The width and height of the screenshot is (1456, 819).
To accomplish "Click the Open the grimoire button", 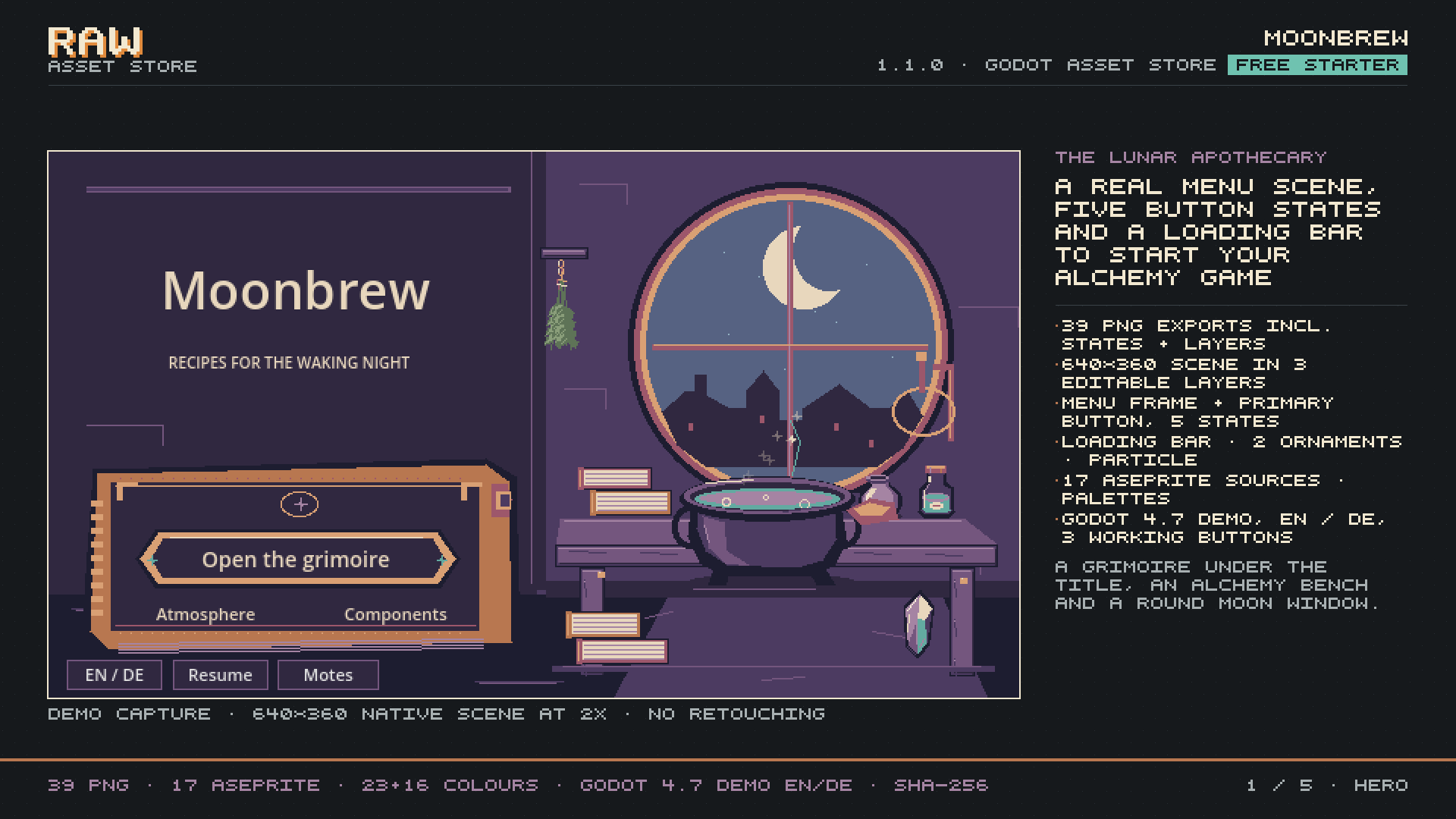I will click(x=297, y=559).
